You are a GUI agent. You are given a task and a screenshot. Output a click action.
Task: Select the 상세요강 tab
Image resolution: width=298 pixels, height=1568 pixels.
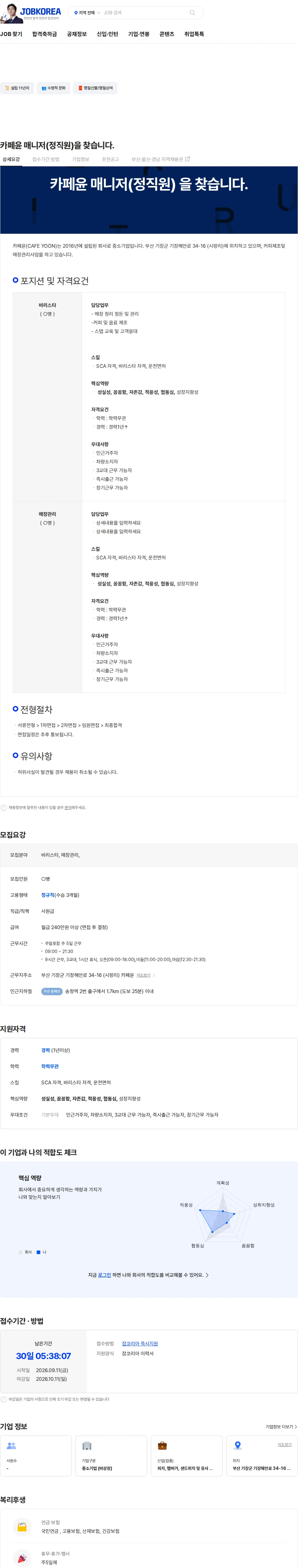pyautogui.click(x=11, y=160)
